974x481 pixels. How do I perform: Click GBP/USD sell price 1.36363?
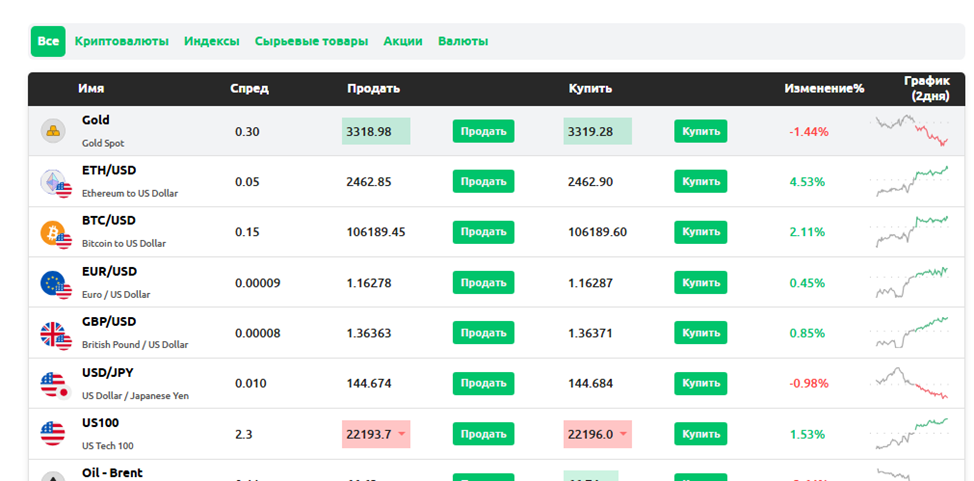pos(369,334)
